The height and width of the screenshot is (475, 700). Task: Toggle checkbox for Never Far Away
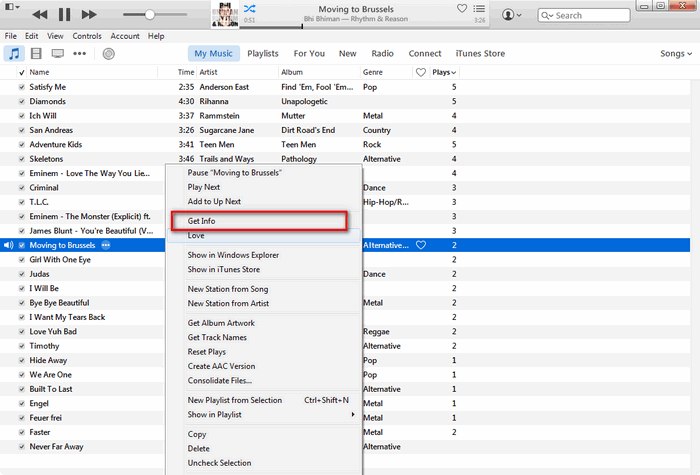coord(21,447)
